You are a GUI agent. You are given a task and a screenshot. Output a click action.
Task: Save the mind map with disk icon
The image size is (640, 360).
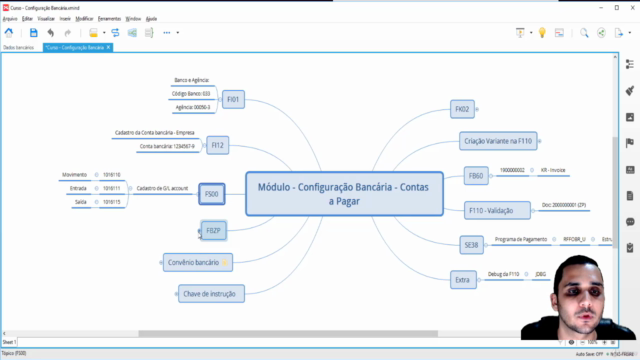coord(33,33)
